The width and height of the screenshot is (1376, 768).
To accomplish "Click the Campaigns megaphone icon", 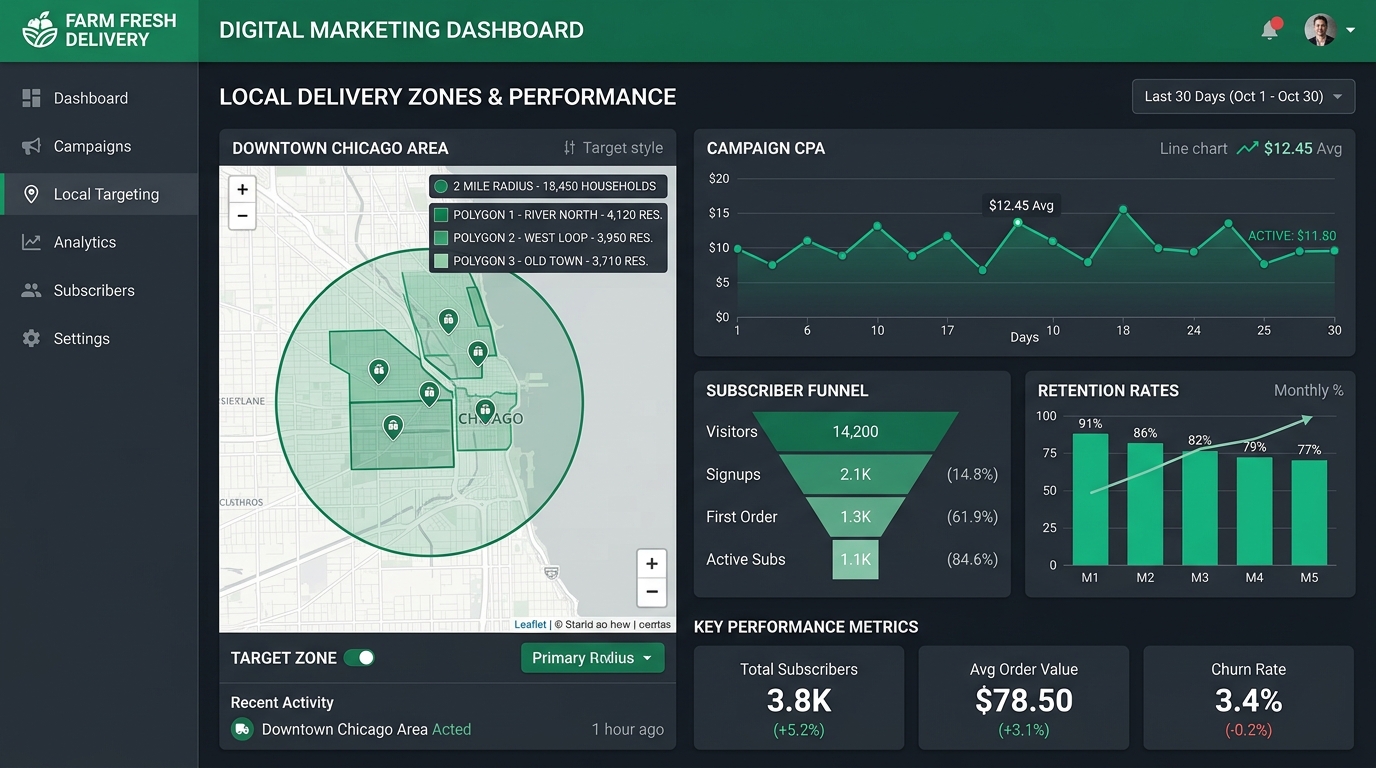I will [31, 146].
